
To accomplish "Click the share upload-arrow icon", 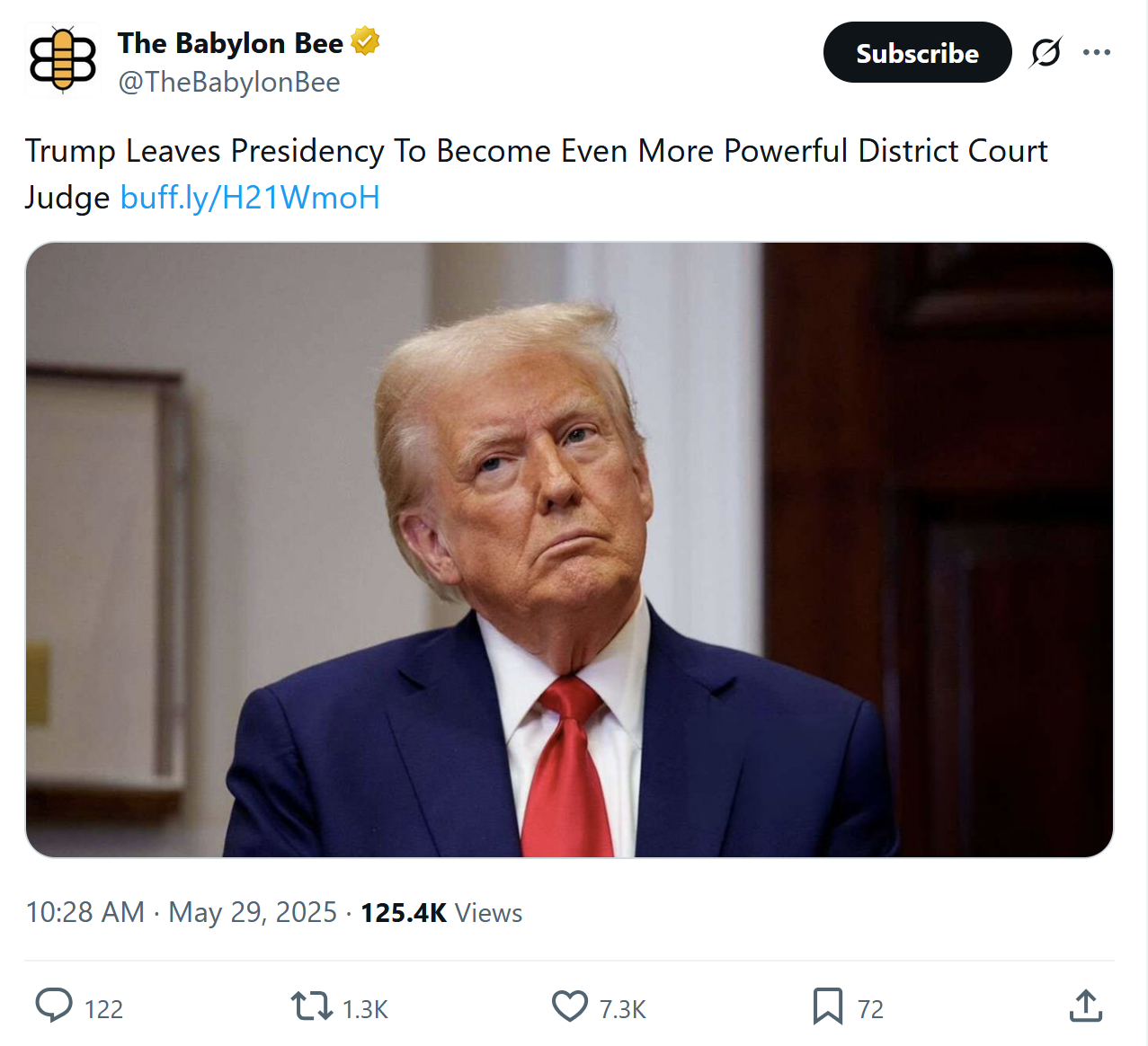I will pos(1085,1006).
